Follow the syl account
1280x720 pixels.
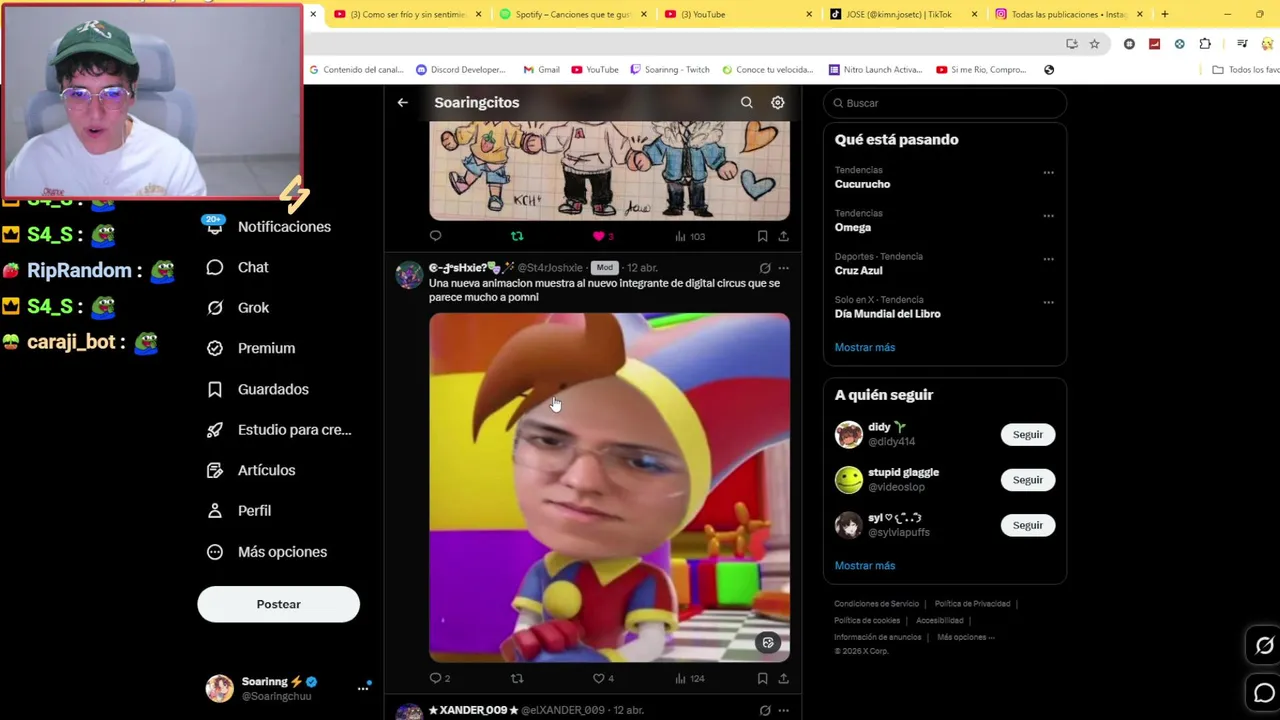pos(1027,525)
